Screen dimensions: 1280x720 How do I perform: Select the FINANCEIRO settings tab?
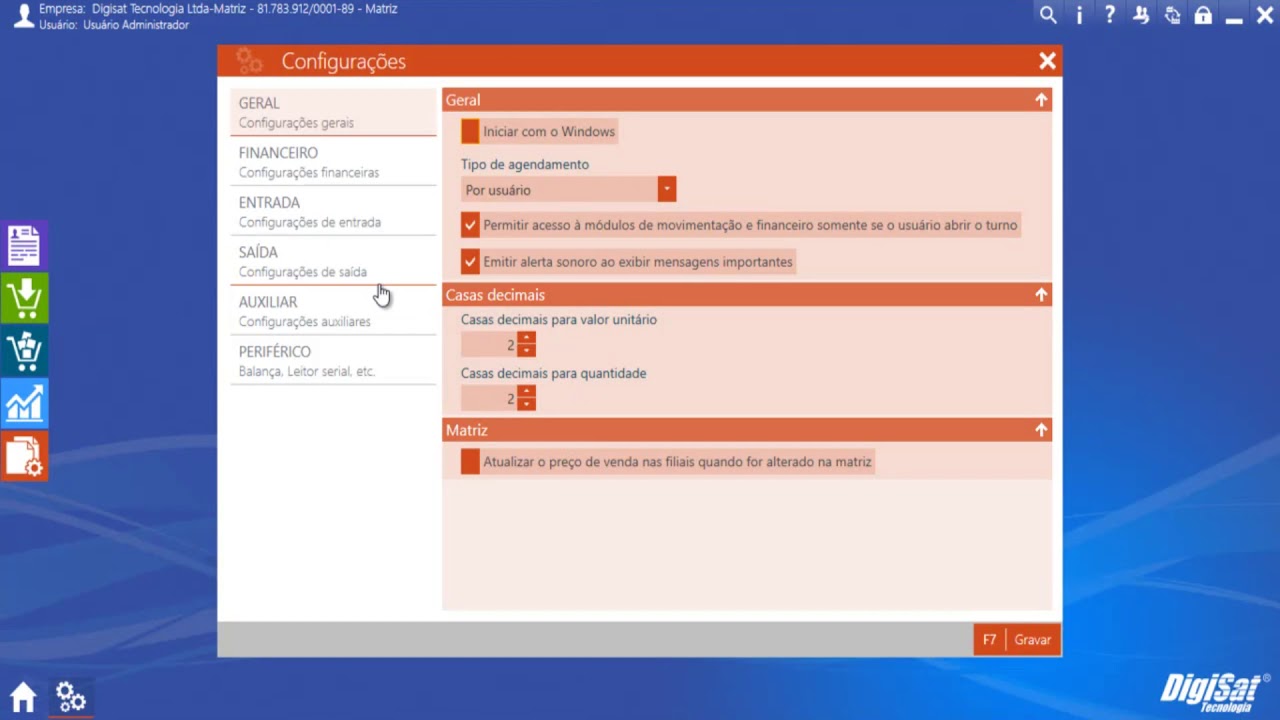[333, 162]
